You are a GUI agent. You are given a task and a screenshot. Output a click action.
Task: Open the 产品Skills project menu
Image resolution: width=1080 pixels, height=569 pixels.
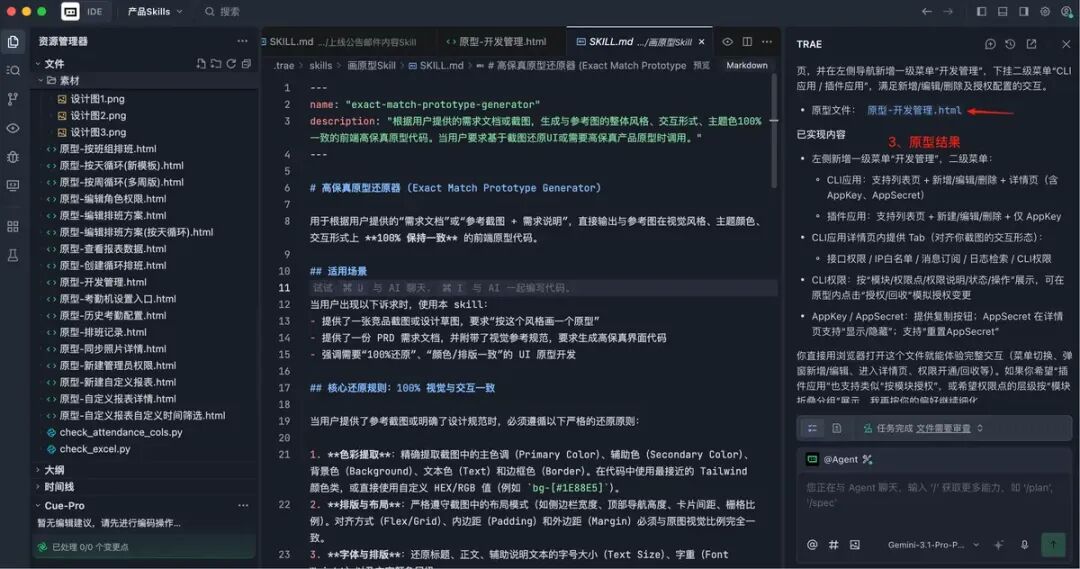click(x=155, y=12)
